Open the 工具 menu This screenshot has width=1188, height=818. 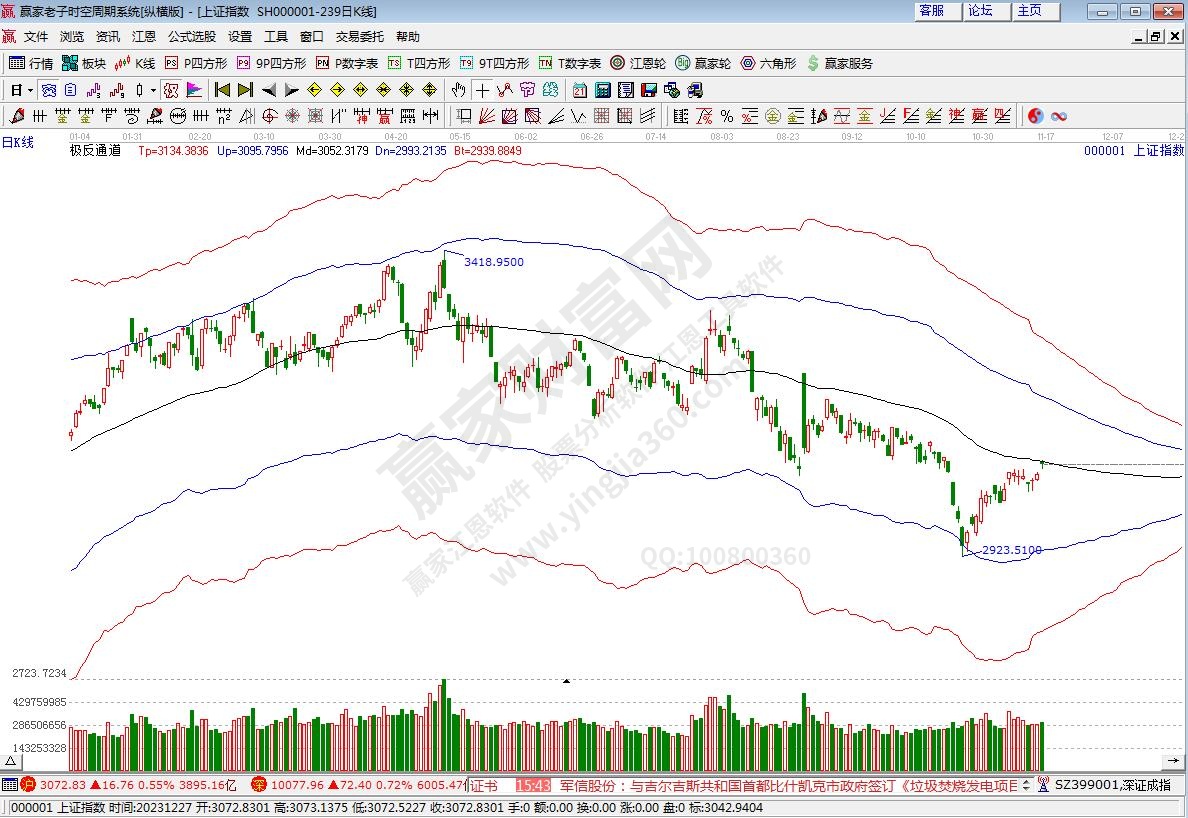(x=275, y=36)
